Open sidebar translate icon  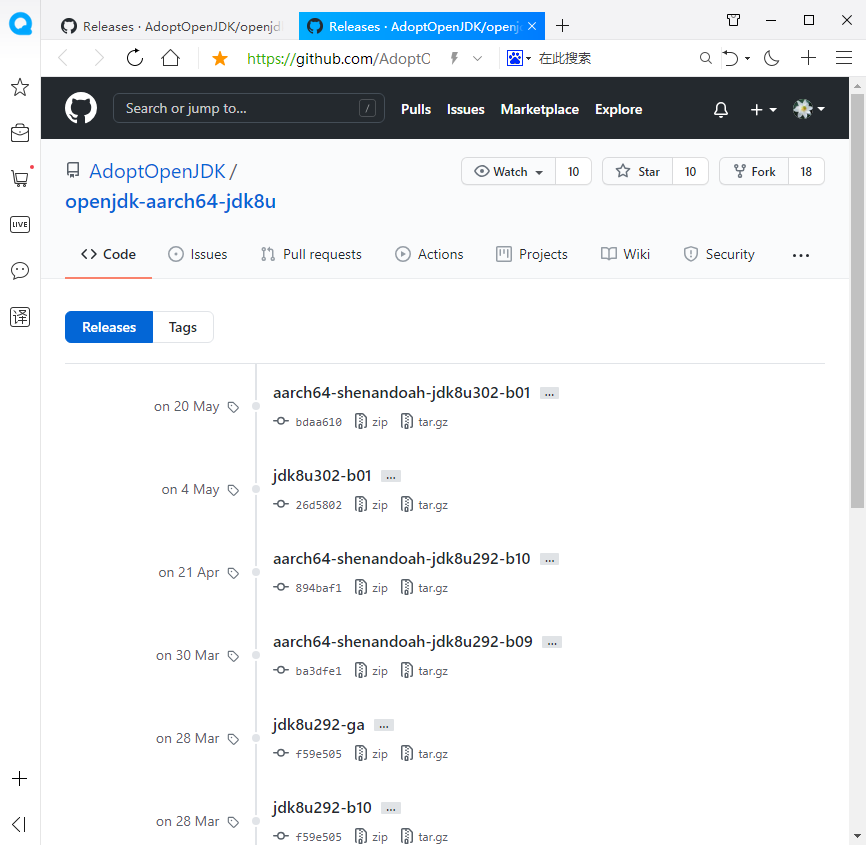point(20,316)
